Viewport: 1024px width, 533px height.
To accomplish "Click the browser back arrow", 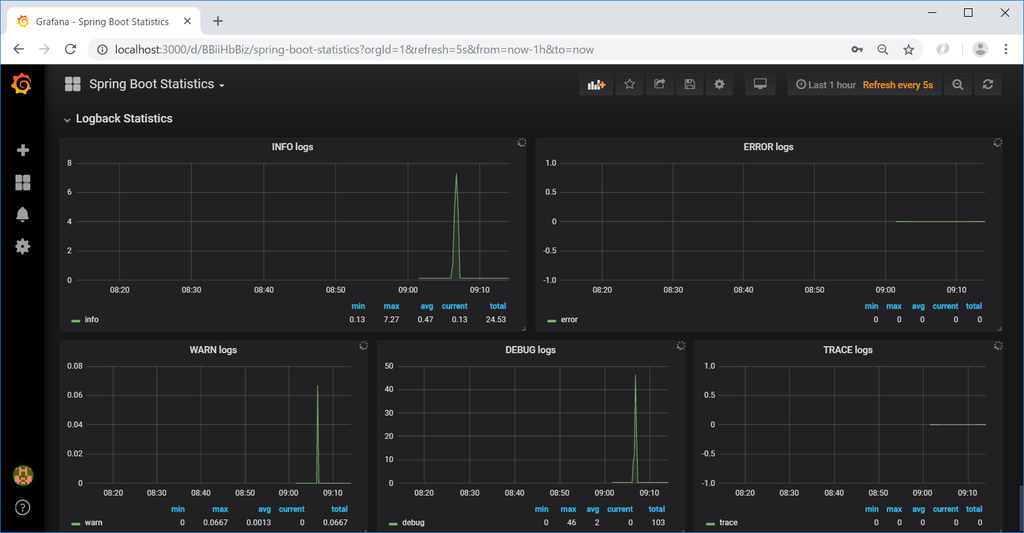I will tap(19, 49).
